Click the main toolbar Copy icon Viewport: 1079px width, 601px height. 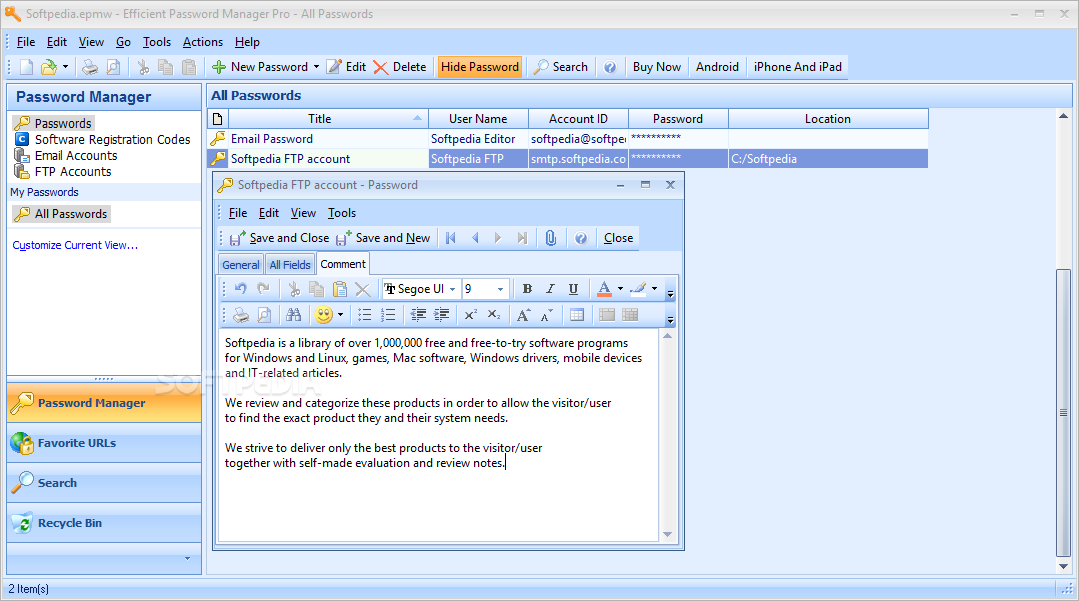point(166,67)
